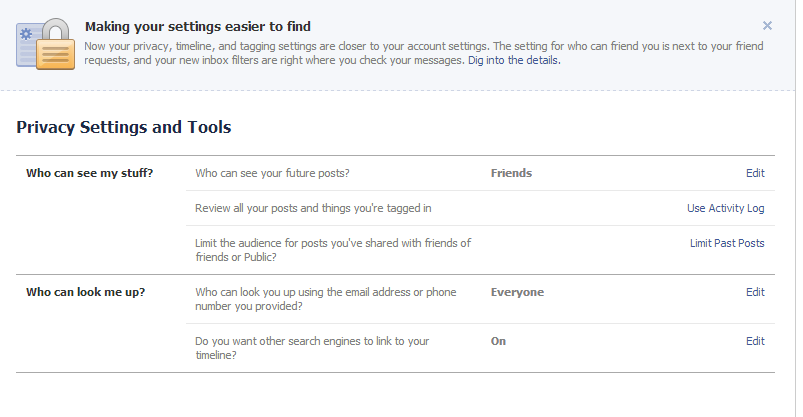The image size is (803, 417).
Task: Click the search engines link question text
Action: [x=312, y=348]
